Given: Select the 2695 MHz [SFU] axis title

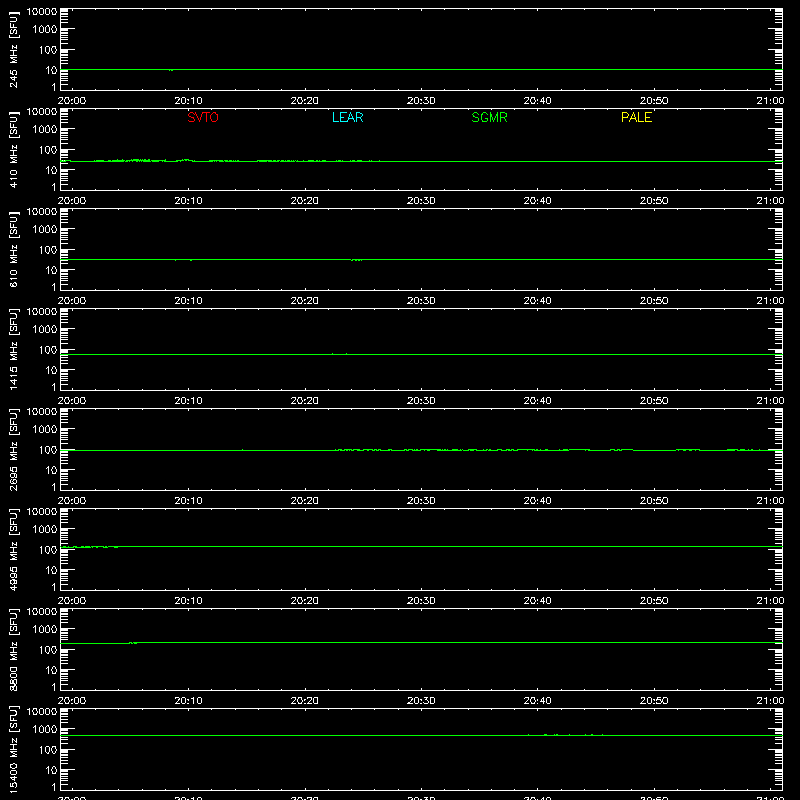Looking at the screenshot, I should [14, 449].
